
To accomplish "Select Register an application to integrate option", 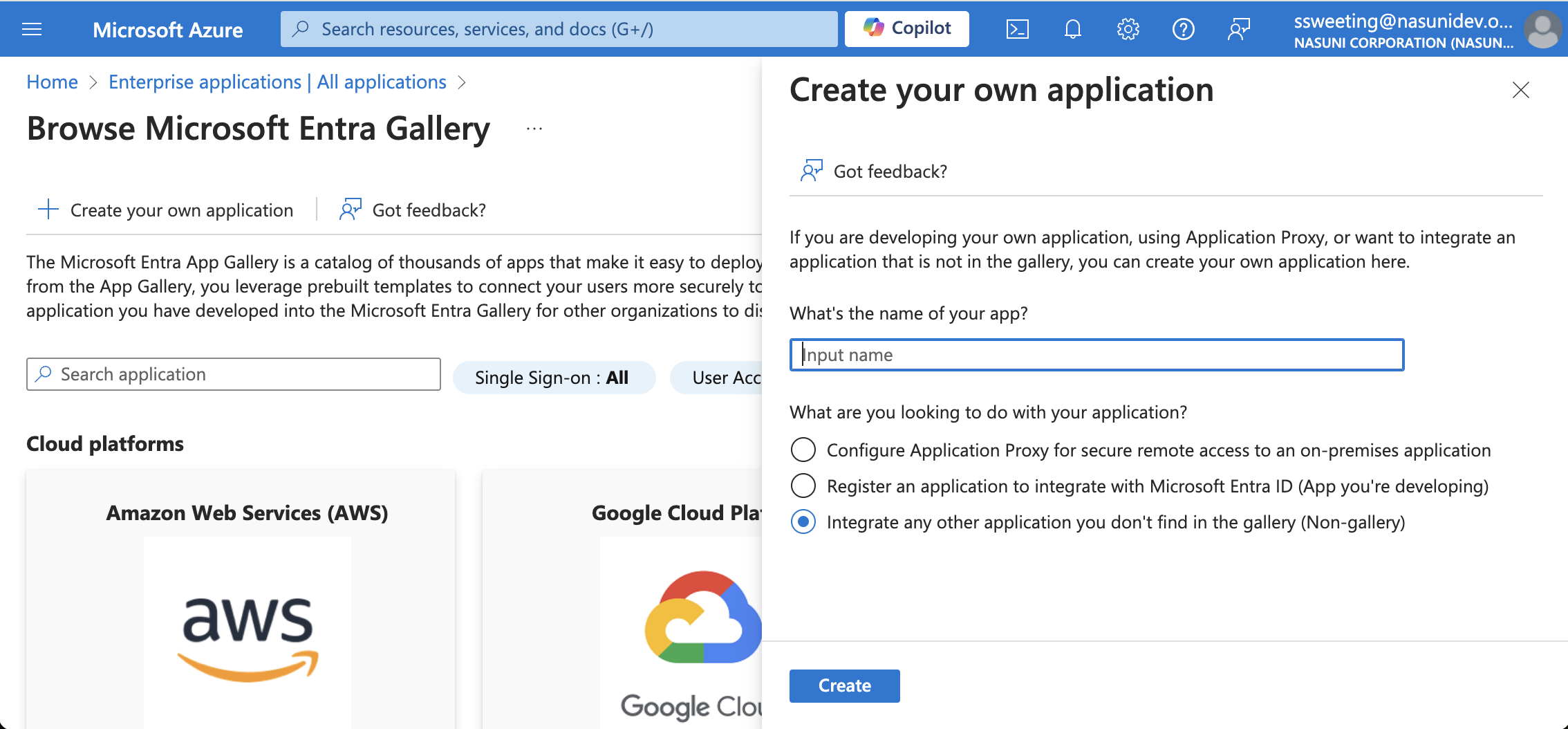I will click(803, 486).
